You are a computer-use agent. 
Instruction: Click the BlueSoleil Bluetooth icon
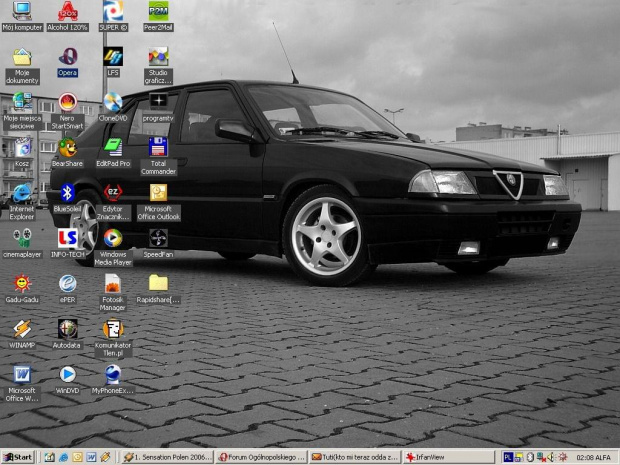tap(67, 193)
